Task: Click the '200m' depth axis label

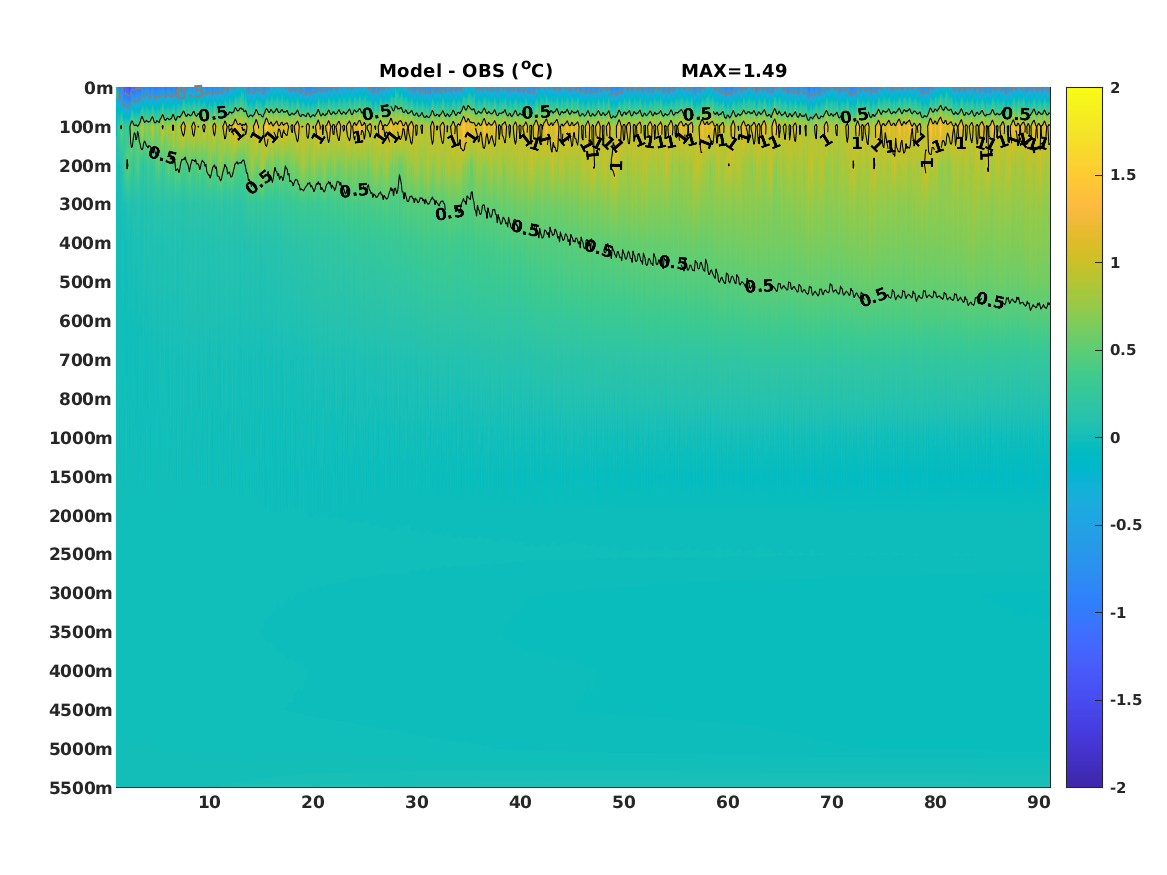Action: click(86, 166)
